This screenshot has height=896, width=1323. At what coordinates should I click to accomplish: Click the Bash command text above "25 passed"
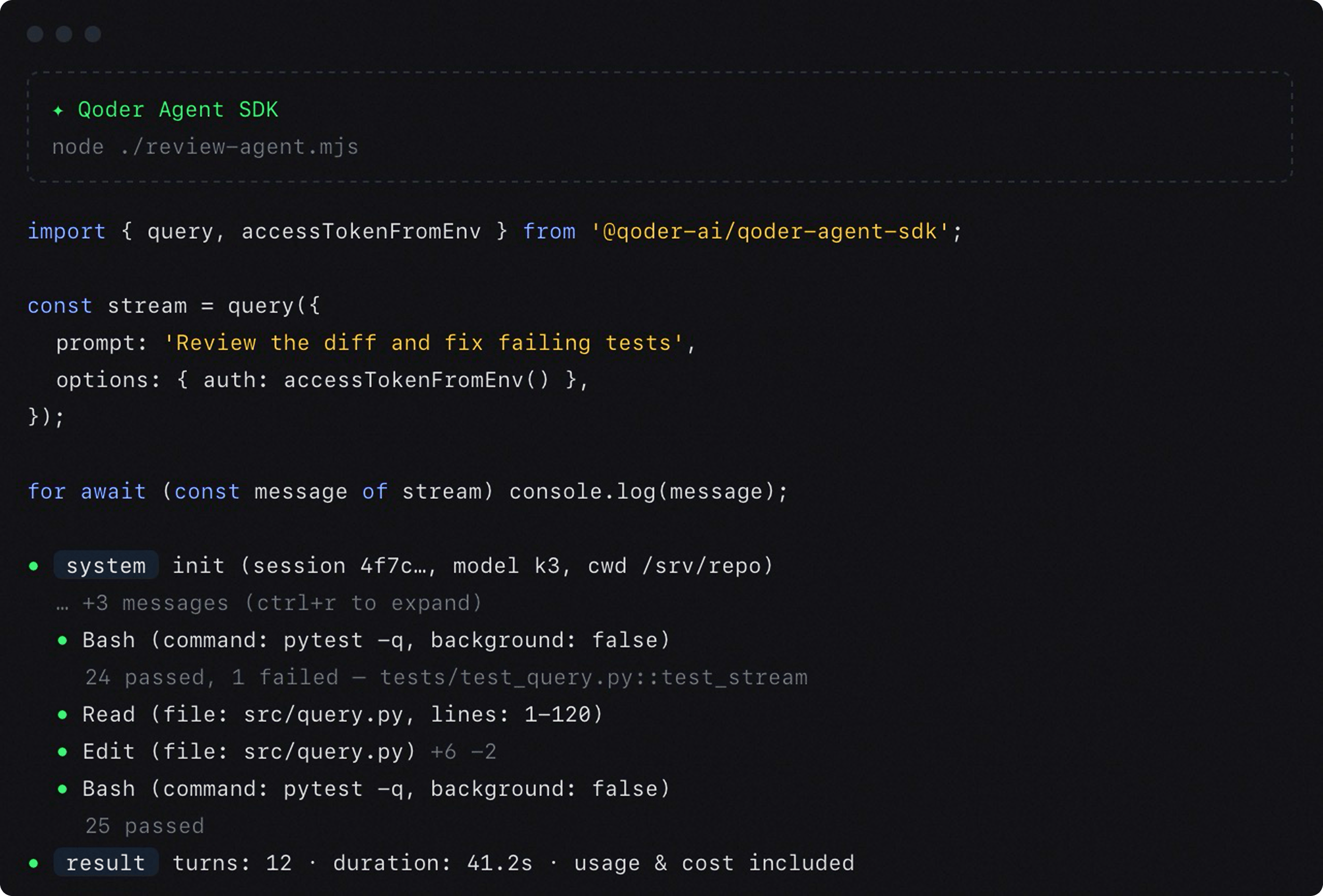376,789
